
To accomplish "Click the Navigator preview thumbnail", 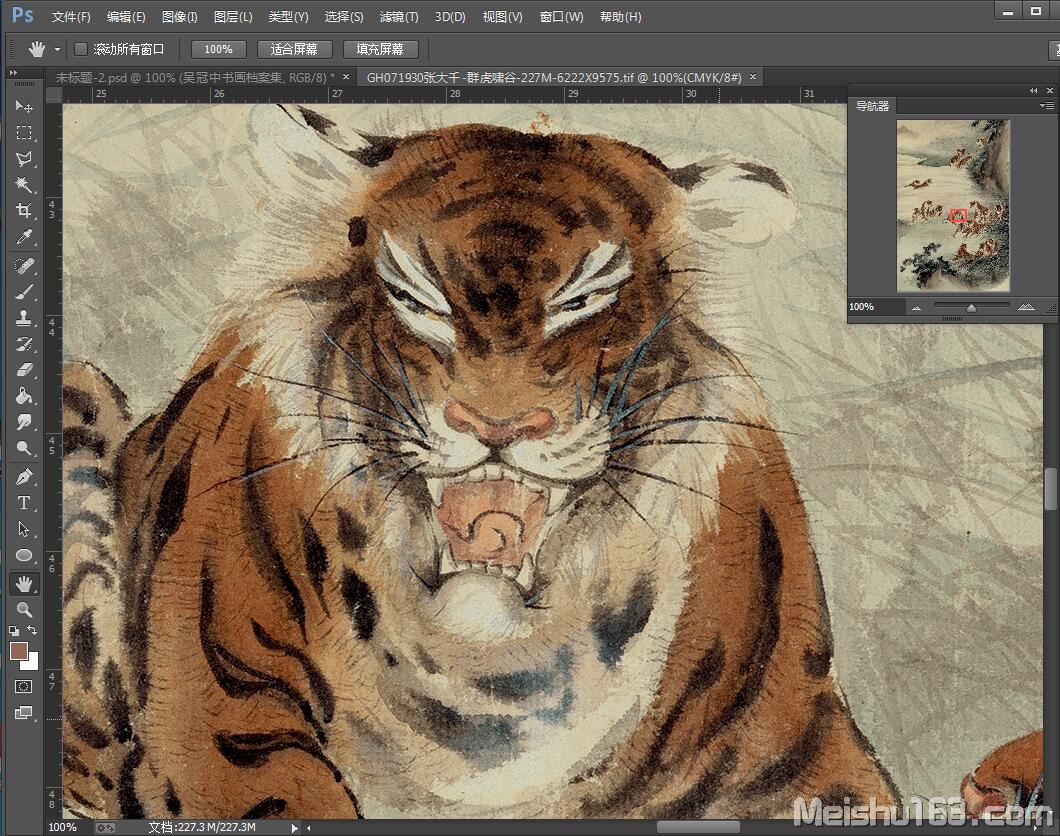I will tap(953, 206).
